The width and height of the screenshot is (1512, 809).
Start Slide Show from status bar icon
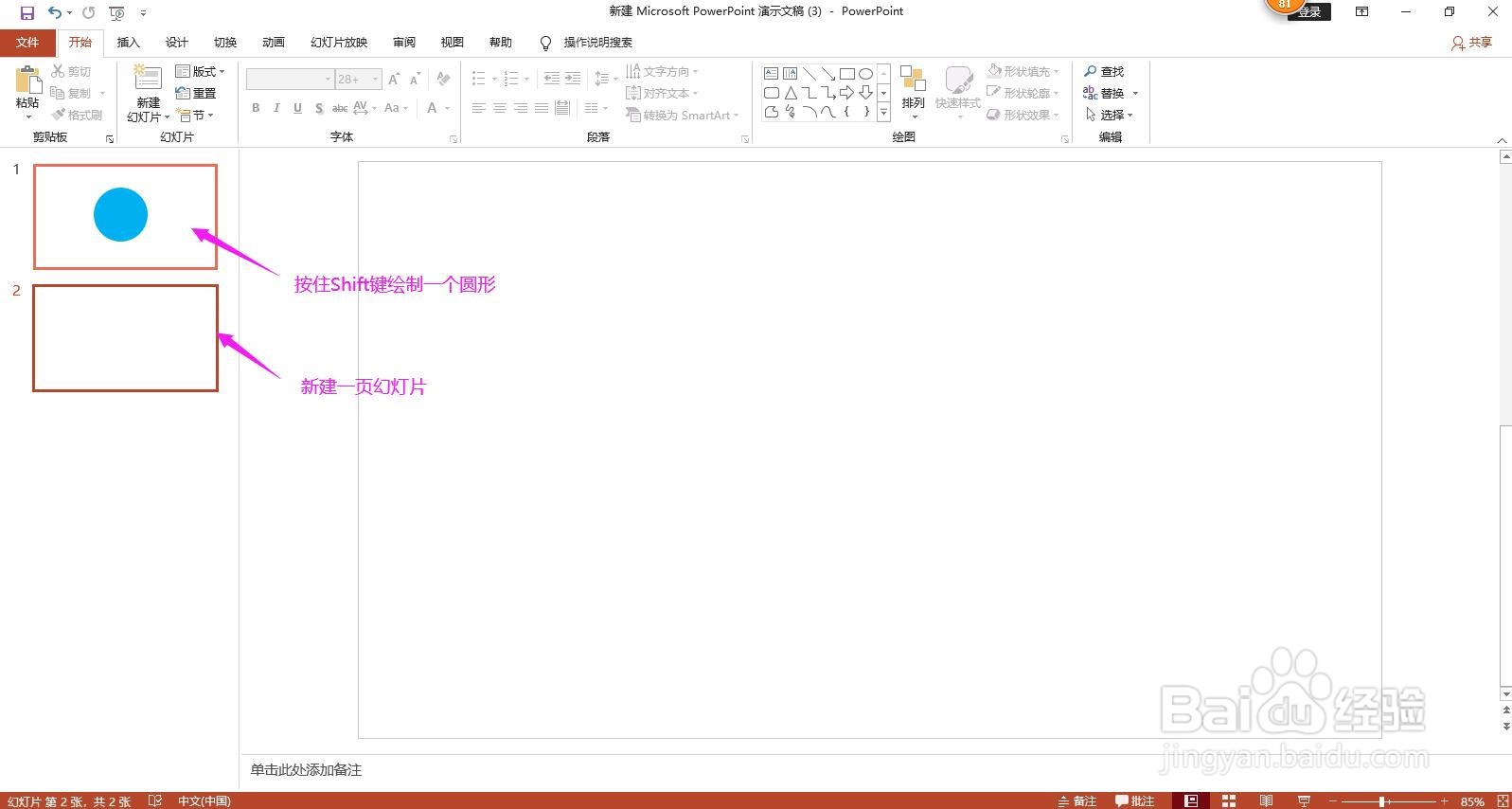point(1304,800)
